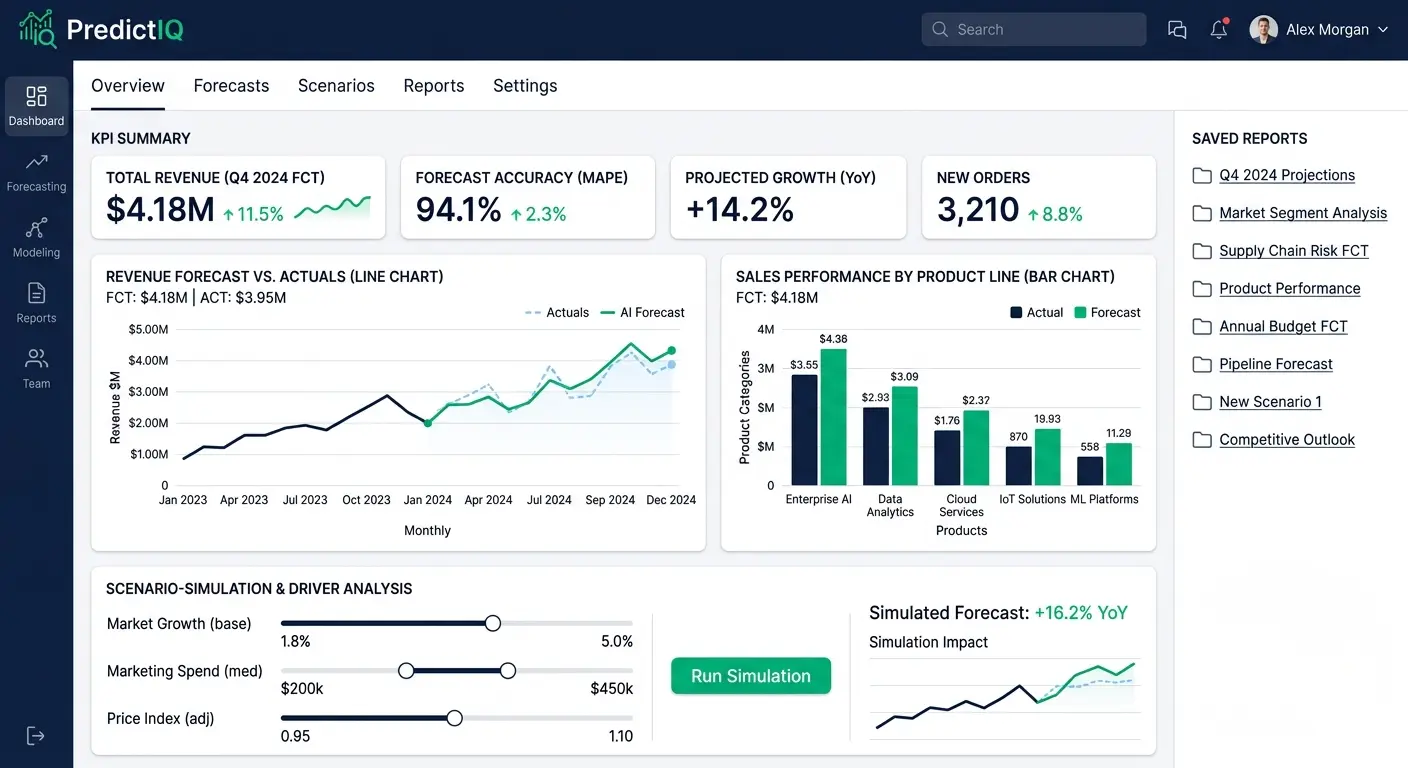Open Reports in the left sidebar
The image size is (1408, 768).
[x=37, y=303]
